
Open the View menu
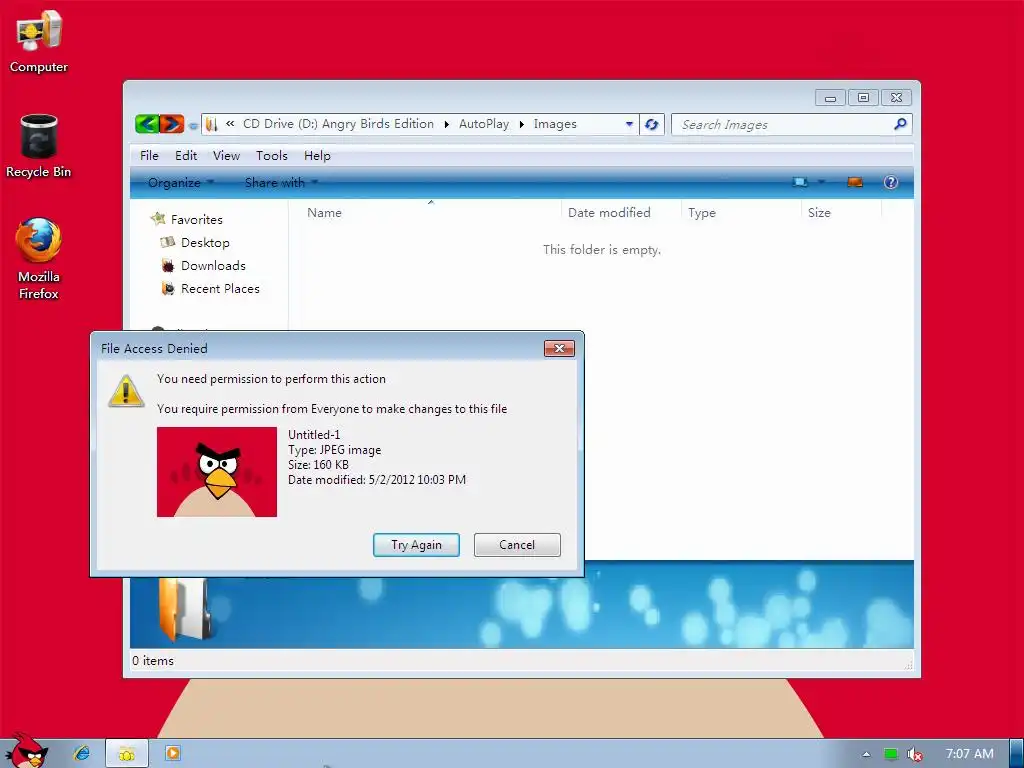226,155
